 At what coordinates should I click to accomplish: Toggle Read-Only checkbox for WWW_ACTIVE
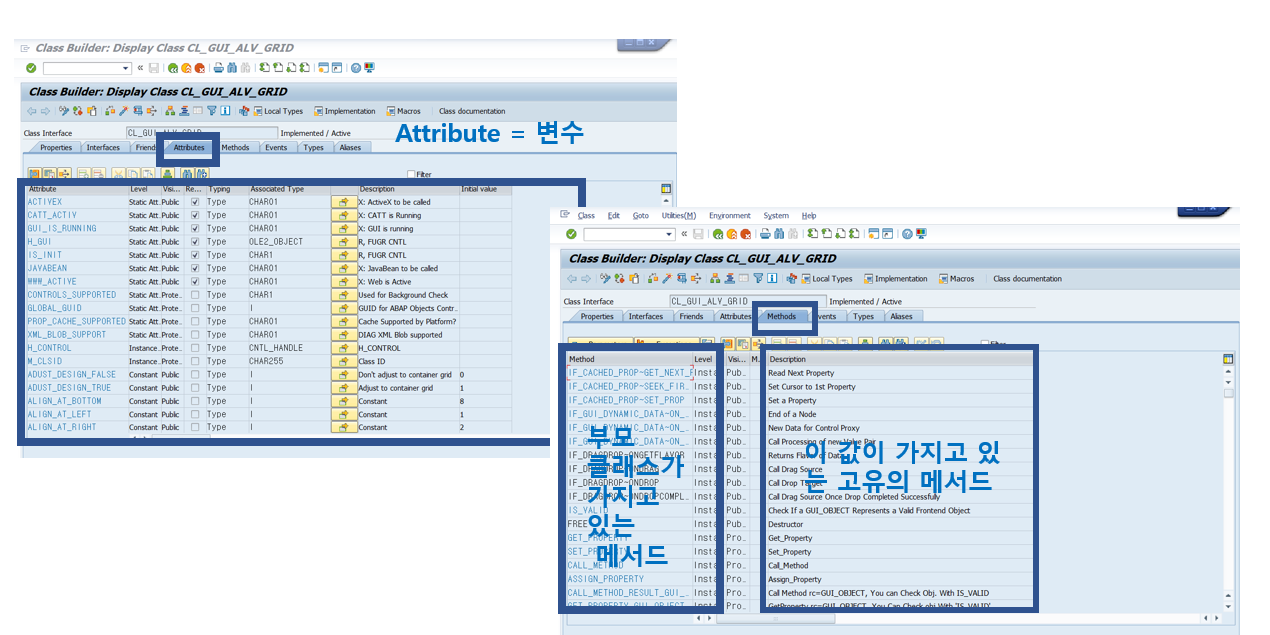tap(195, 281)
